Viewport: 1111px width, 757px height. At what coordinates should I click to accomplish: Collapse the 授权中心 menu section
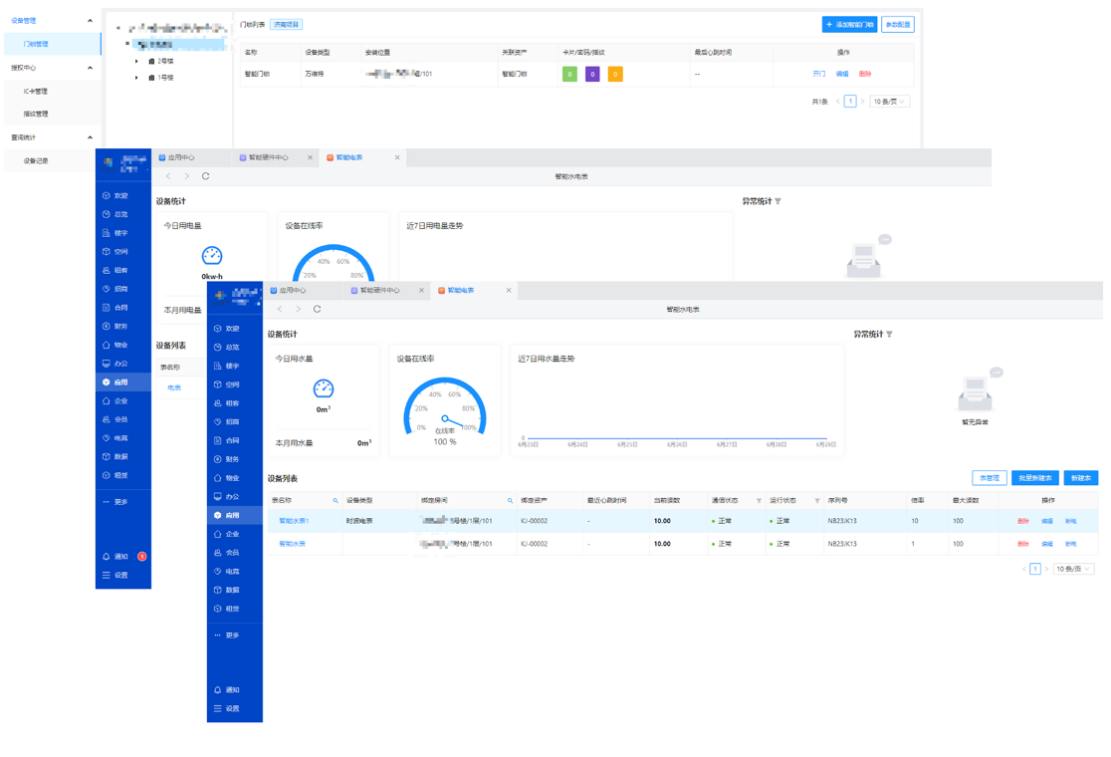(89, 68)
